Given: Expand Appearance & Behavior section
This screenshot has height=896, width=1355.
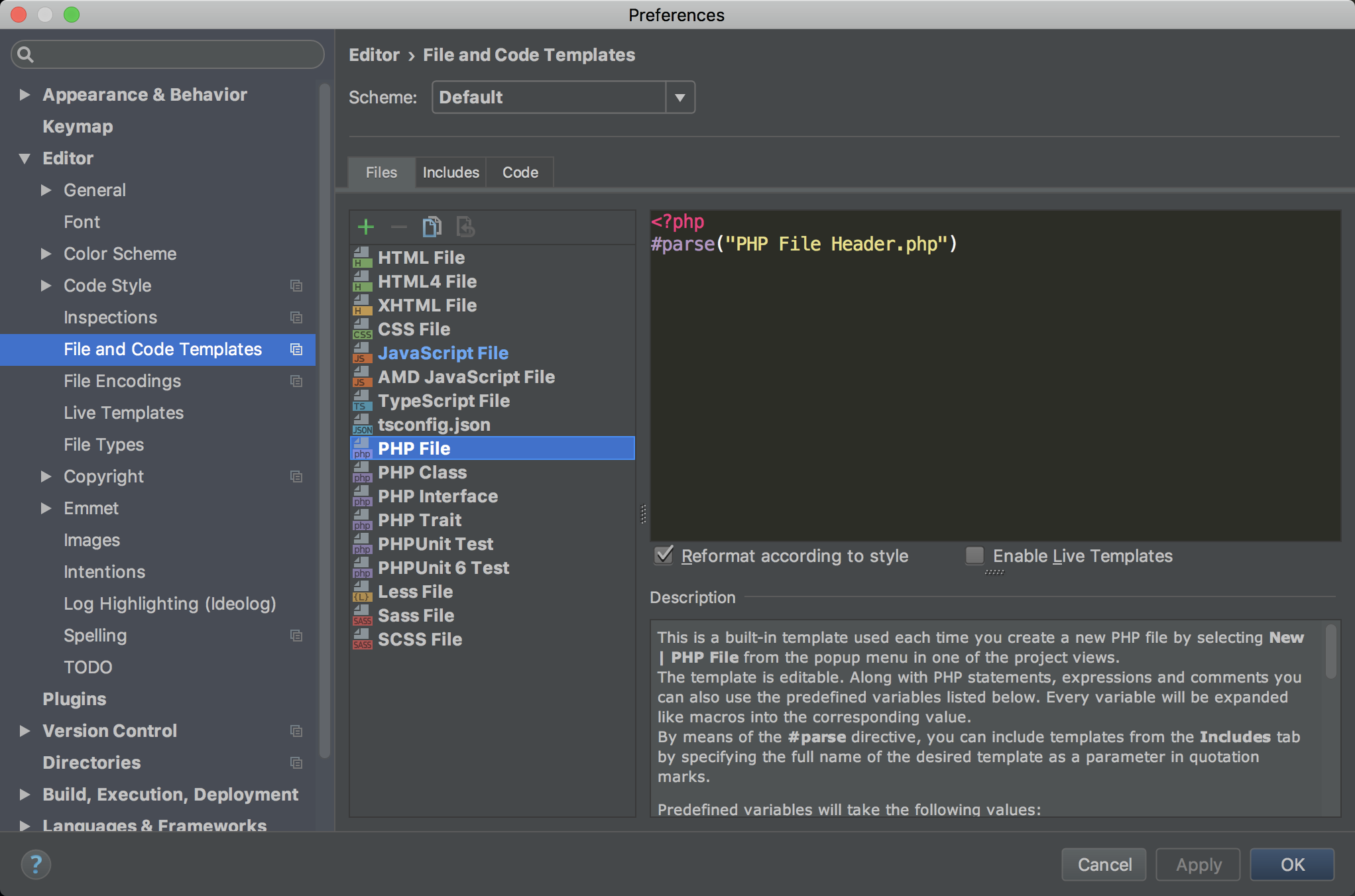Looking at the screenshot, I should 25,95.
